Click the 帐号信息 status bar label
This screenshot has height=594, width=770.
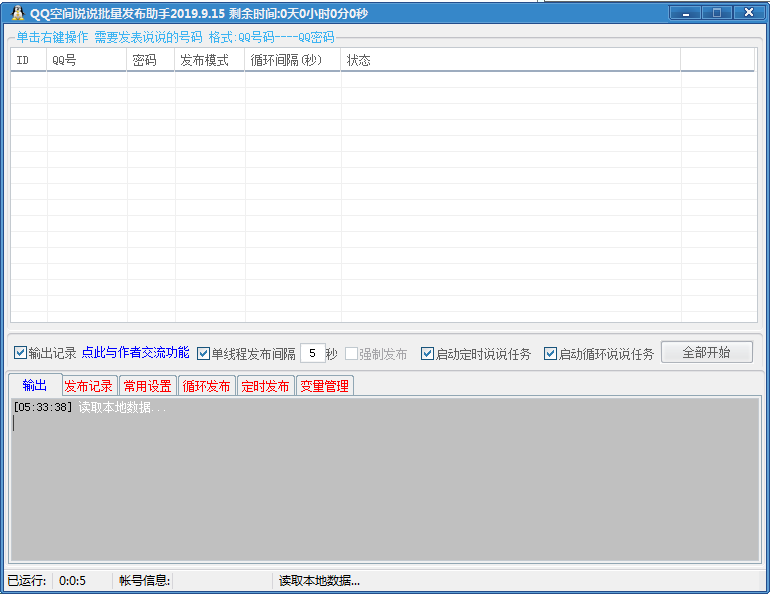(144, 581)
